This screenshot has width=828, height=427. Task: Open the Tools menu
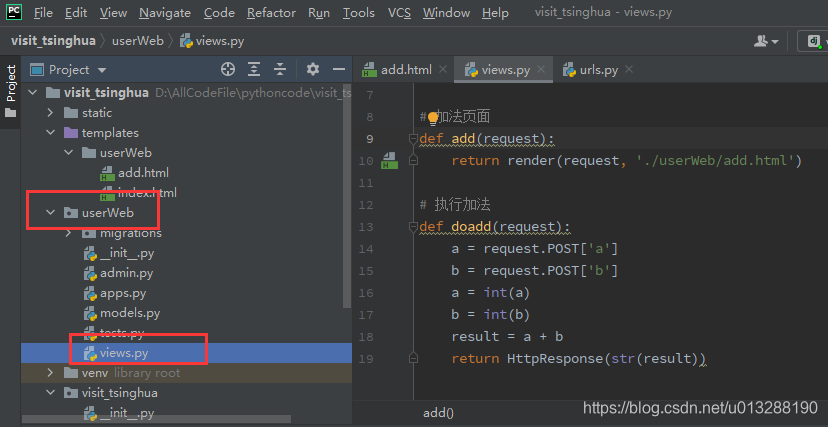pos(359,13)
